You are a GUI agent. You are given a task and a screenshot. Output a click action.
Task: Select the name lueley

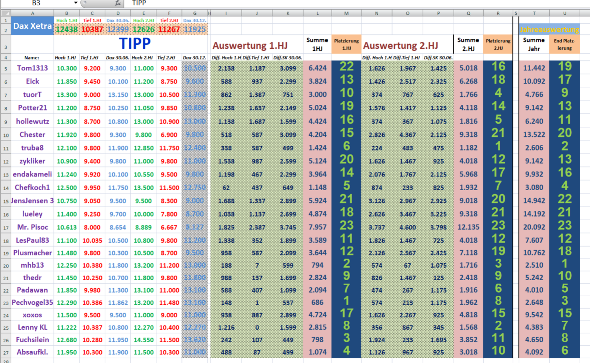coord(32,214)
